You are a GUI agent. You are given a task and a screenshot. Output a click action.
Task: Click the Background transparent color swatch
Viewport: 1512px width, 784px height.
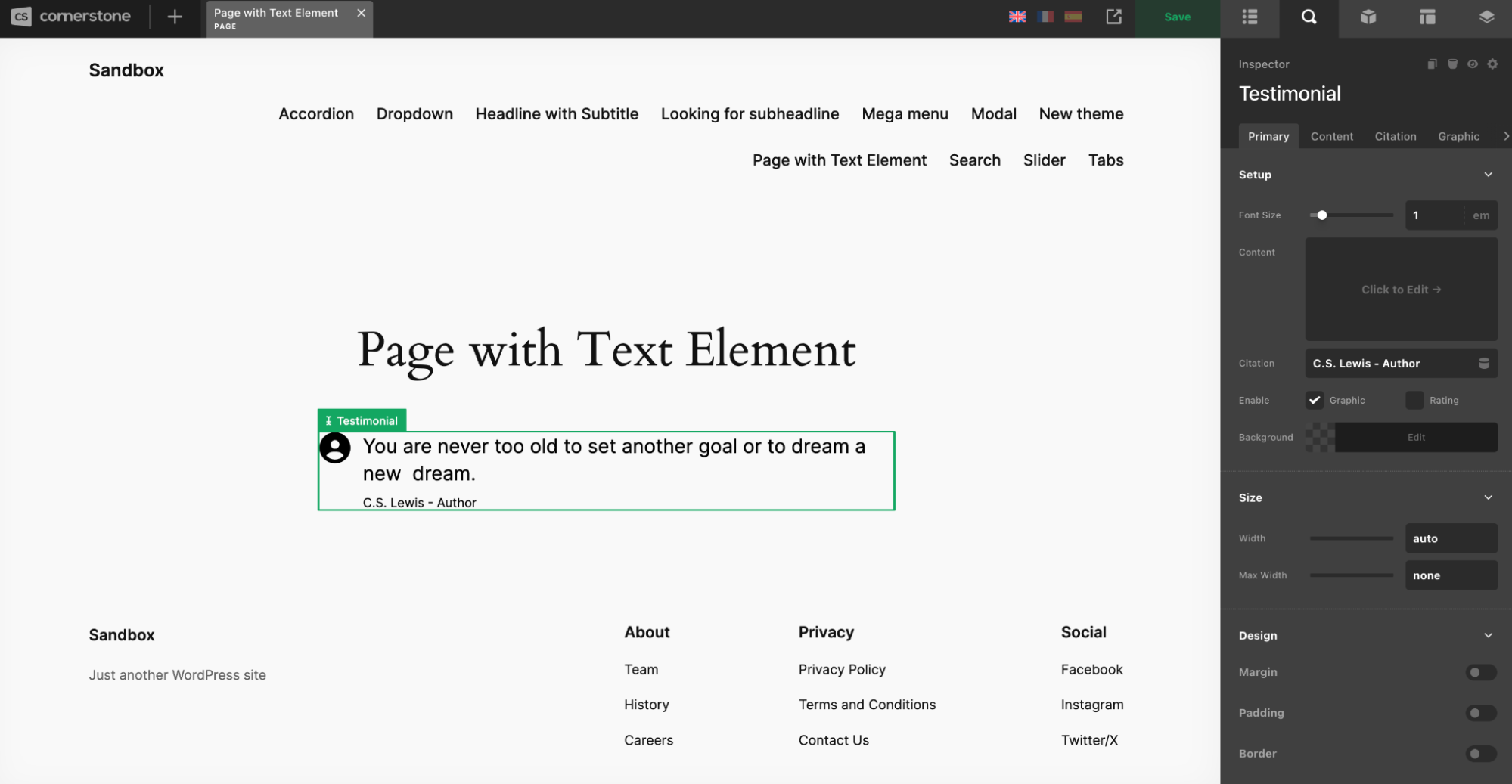tap(1321, 438)
